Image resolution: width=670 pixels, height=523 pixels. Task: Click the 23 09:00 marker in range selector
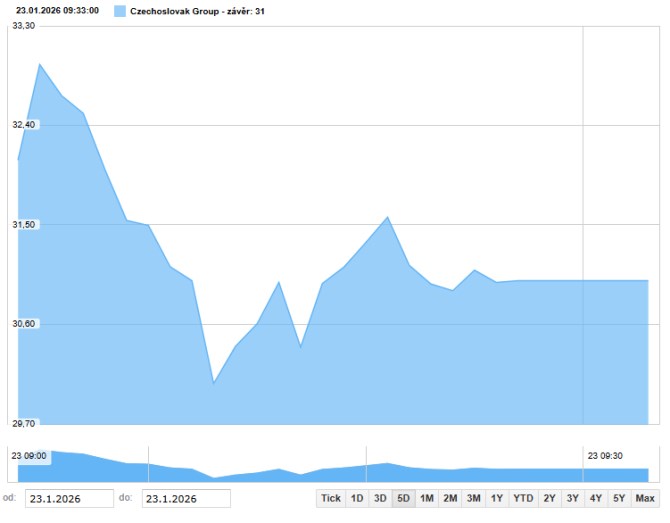coord(29,456)
